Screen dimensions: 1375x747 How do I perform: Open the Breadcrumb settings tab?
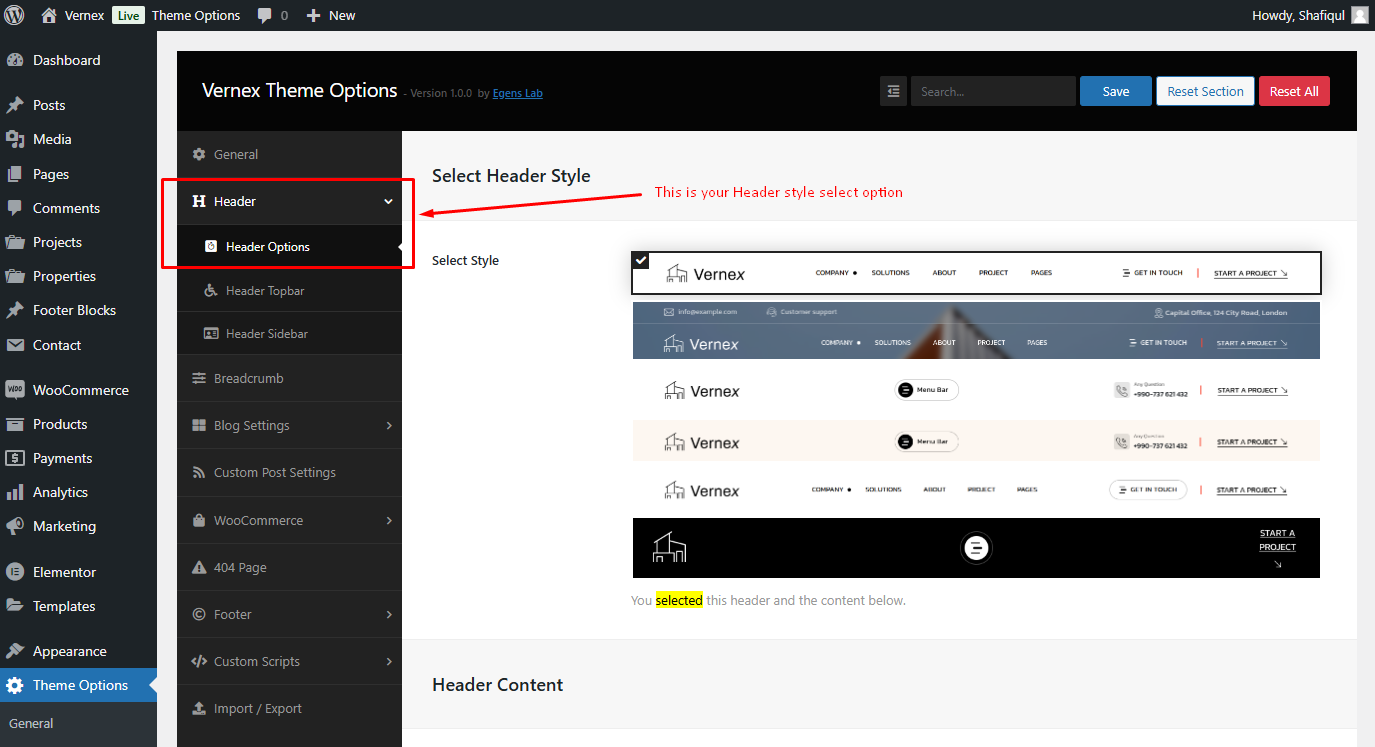289,378
